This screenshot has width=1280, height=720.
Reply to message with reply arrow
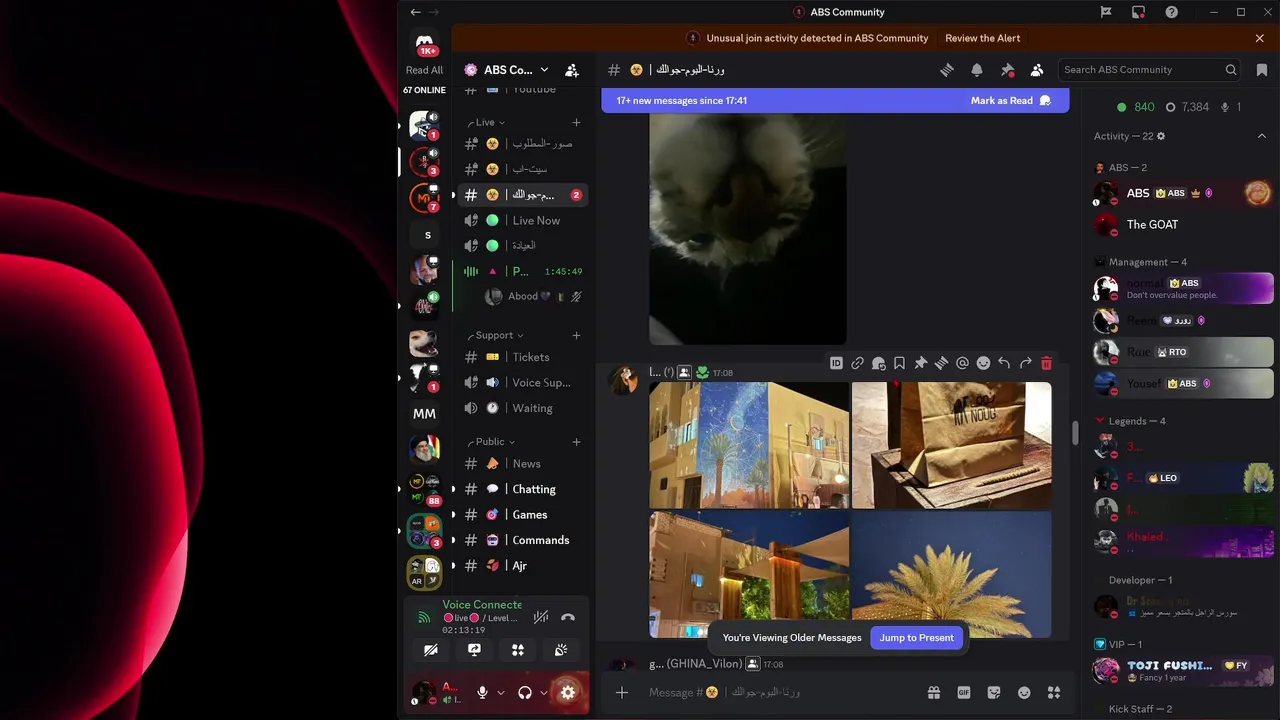click(1004, 363)
